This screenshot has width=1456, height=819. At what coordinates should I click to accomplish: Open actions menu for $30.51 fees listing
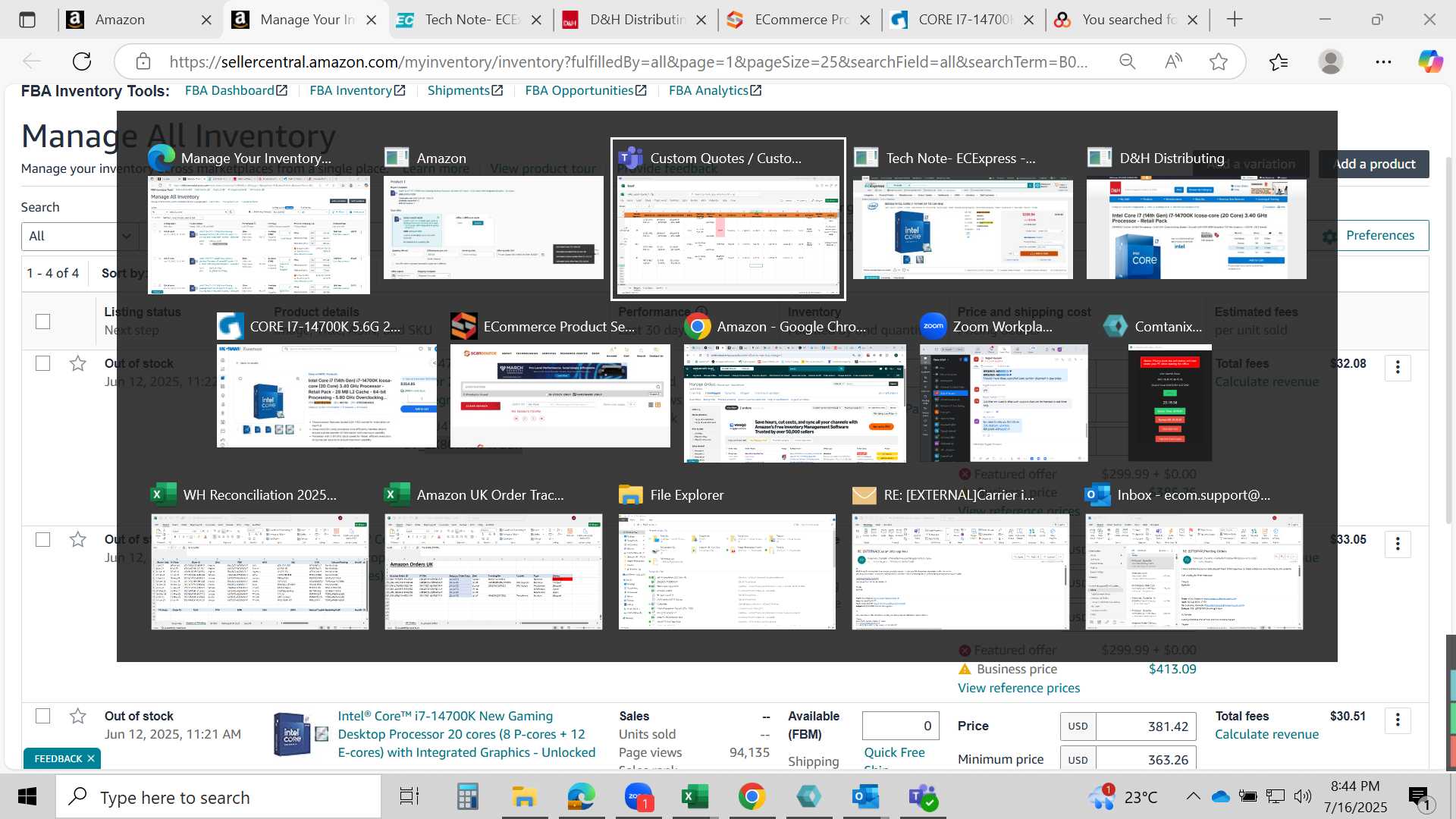pos(1398,720)
